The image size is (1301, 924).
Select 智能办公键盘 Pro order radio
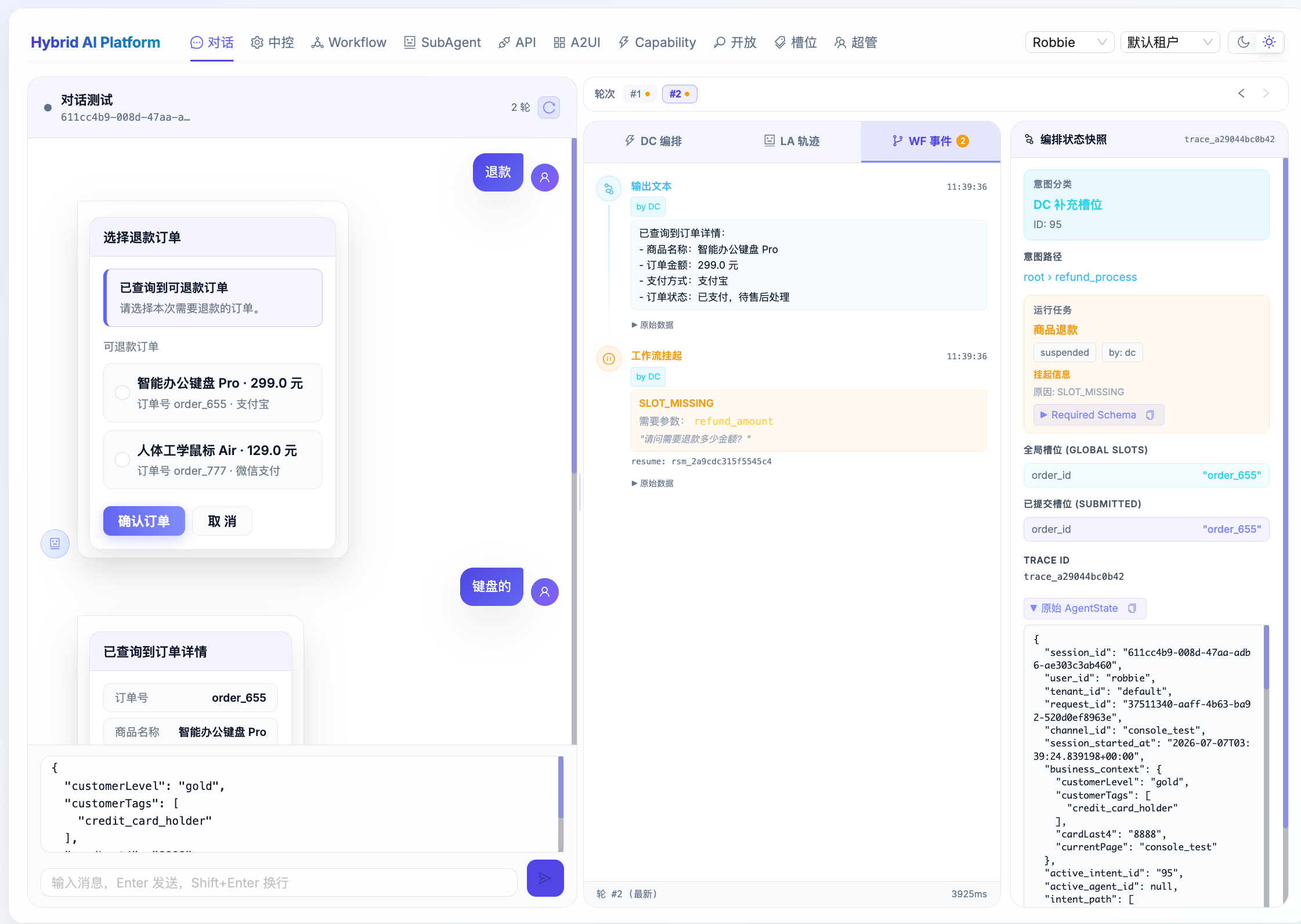pyautogui.click(x=122, y=393)
